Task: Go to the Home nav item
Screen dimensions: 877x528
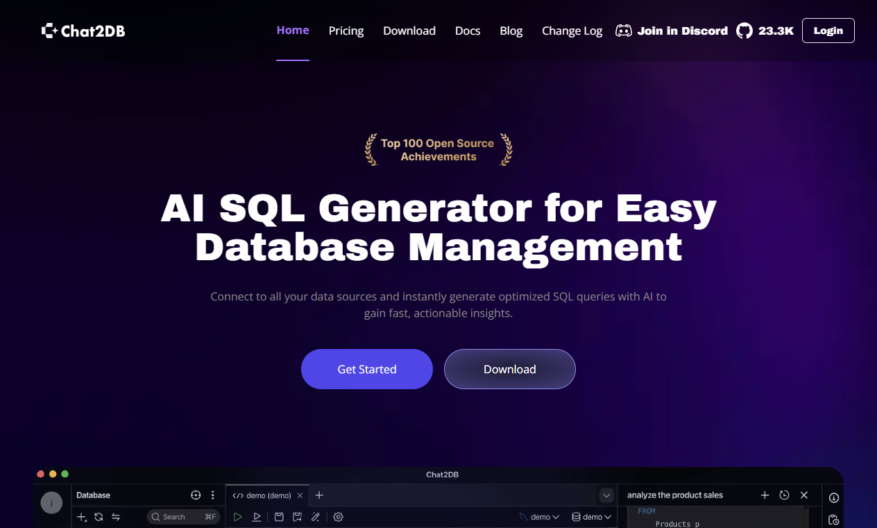Action: coord(293,30)
